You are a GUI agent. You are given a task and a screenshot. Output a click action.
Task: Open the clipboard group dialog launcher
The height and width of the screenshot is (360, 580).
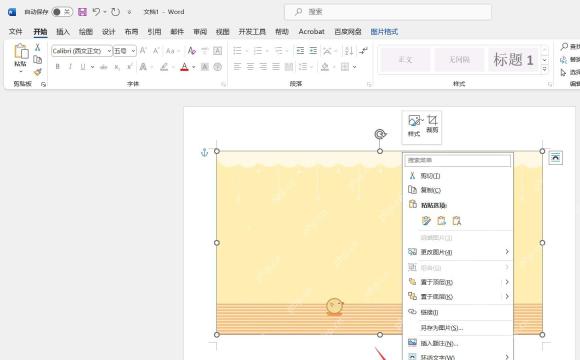43,85
